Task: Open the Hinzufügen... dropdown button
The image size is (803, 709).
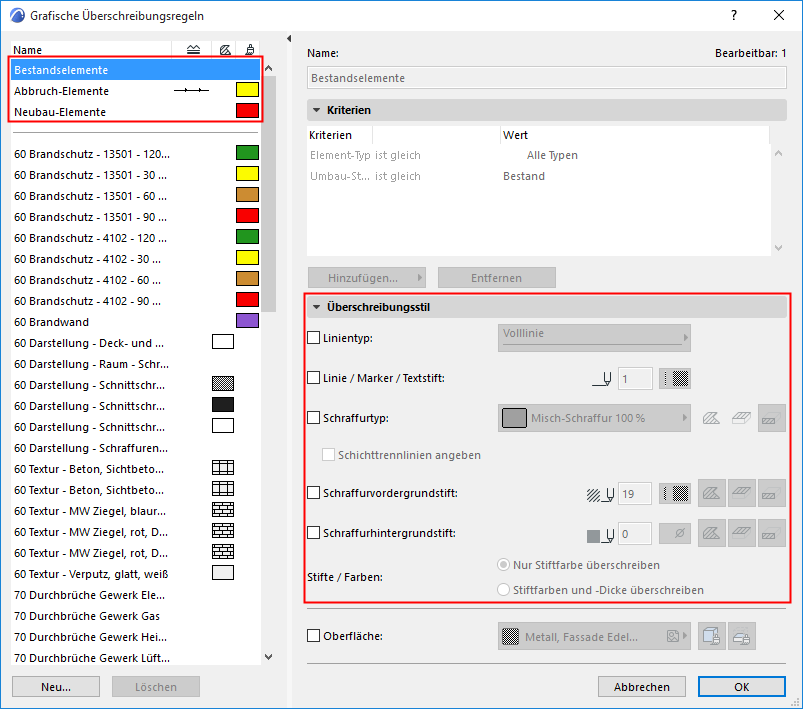Action: coord(367,278)
